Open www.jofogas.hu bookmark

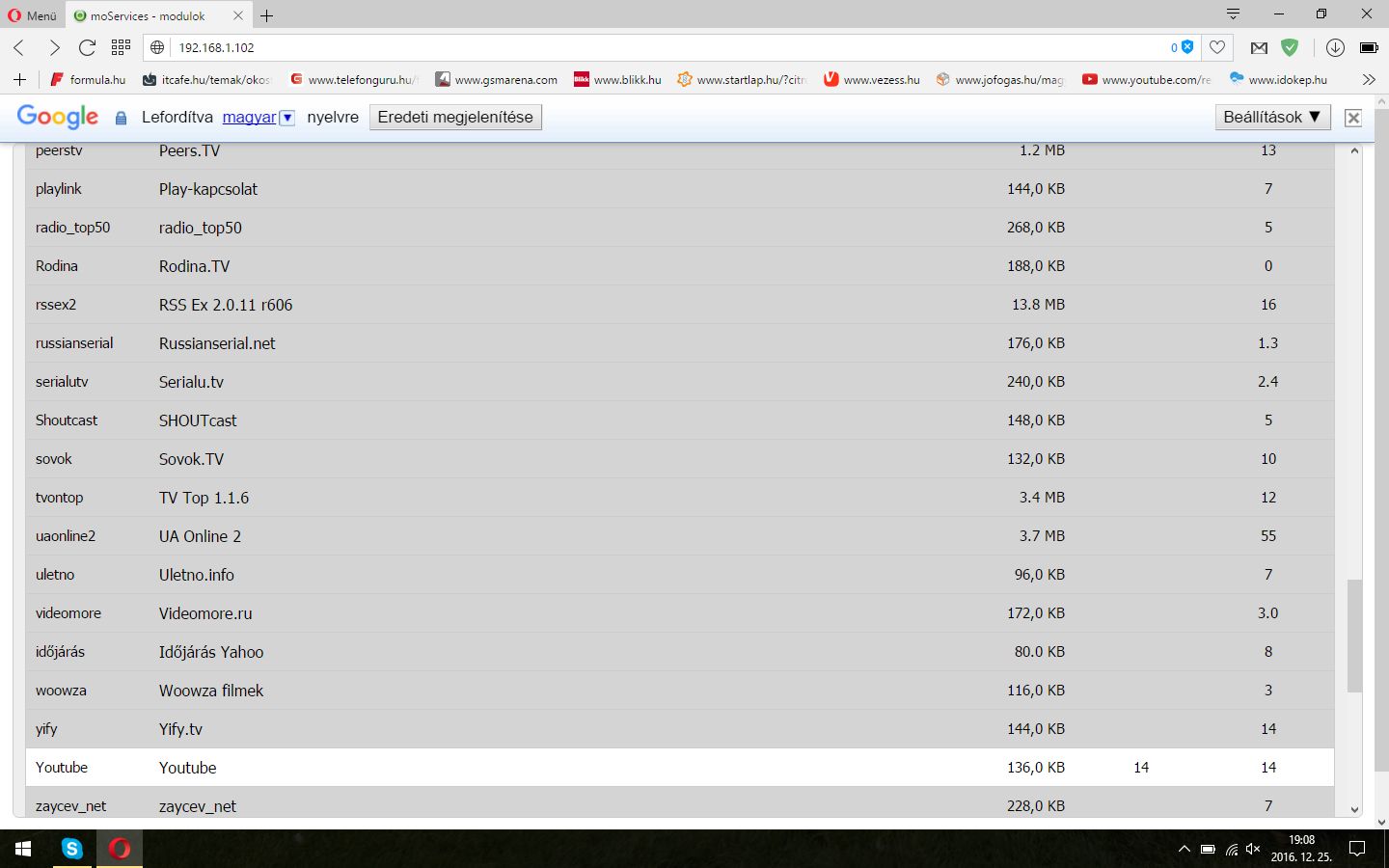tap(999, 79)
